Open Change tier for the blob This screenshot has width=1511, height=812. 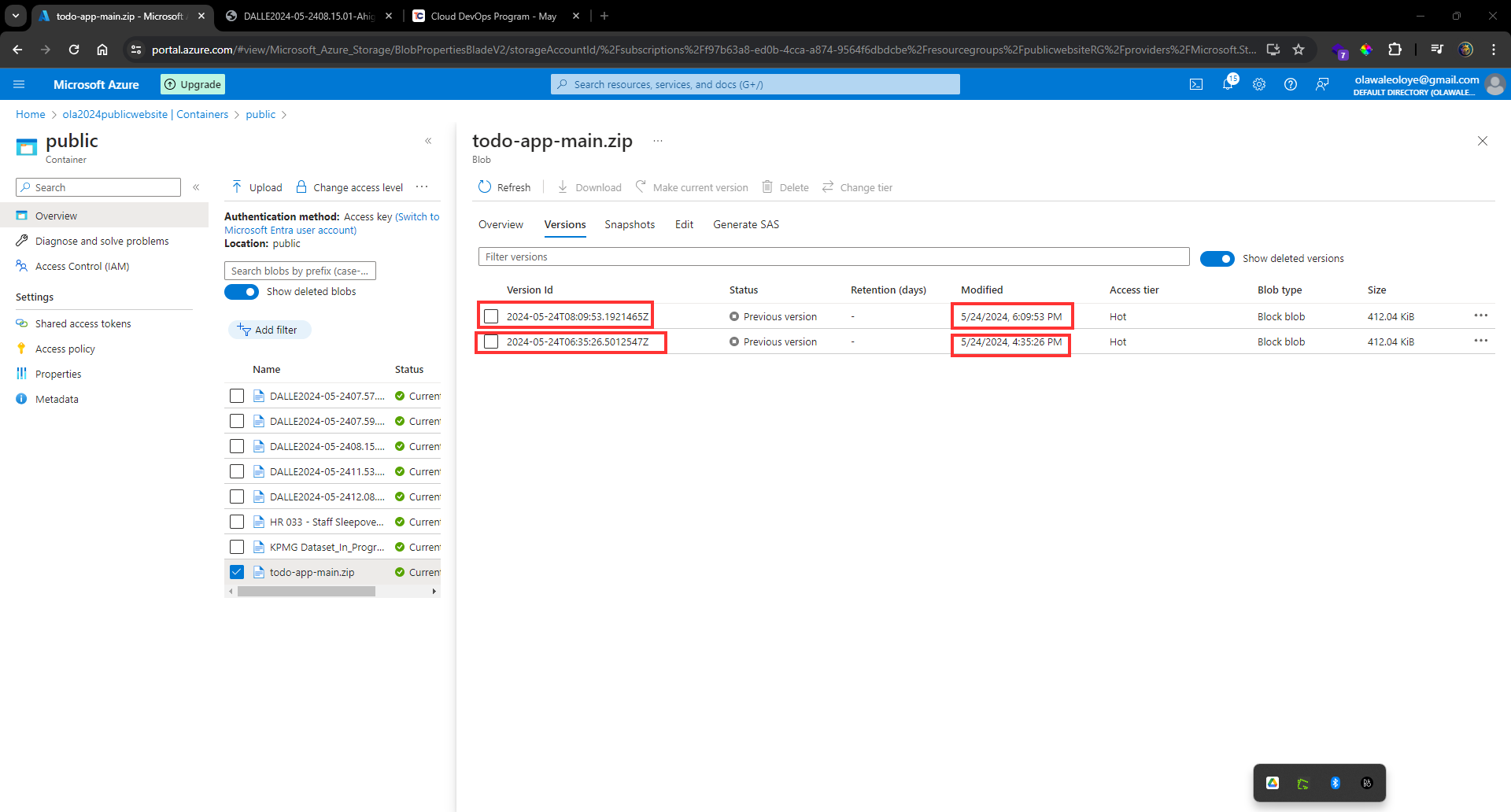(x=857, y=186)
